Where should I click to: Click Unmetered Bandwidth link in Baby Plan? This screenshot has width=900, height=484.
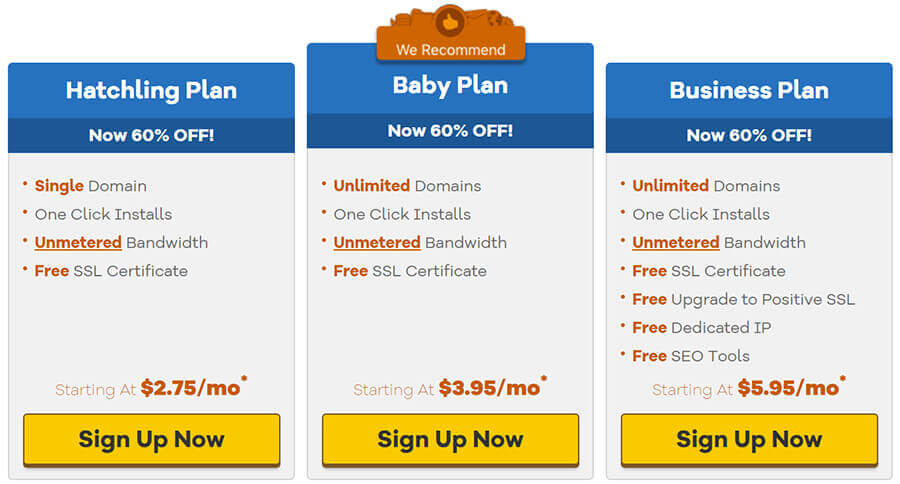pyautogui.click(x=377, y=243)
